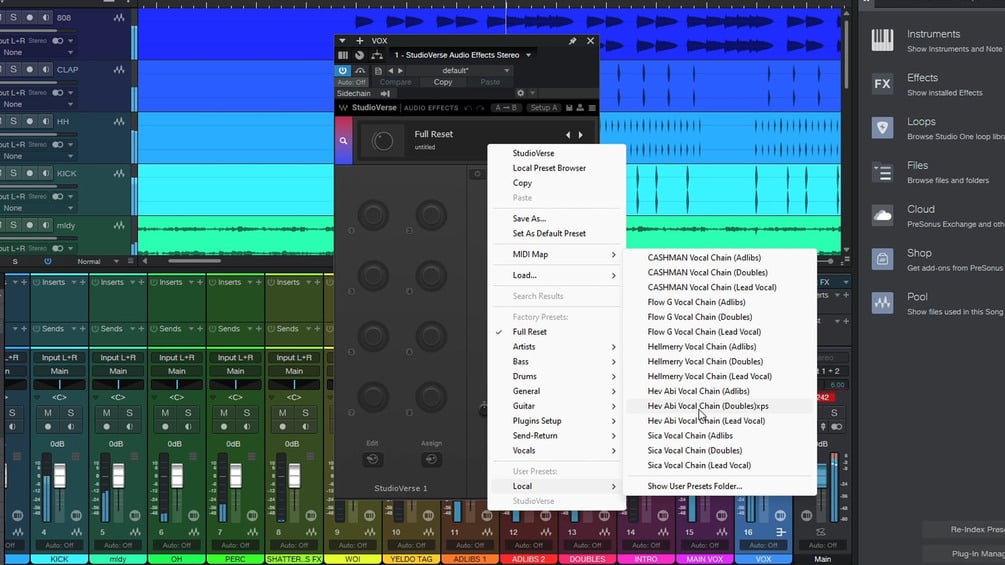Expand the Drums factory presets submenu

tap(556, 377)
